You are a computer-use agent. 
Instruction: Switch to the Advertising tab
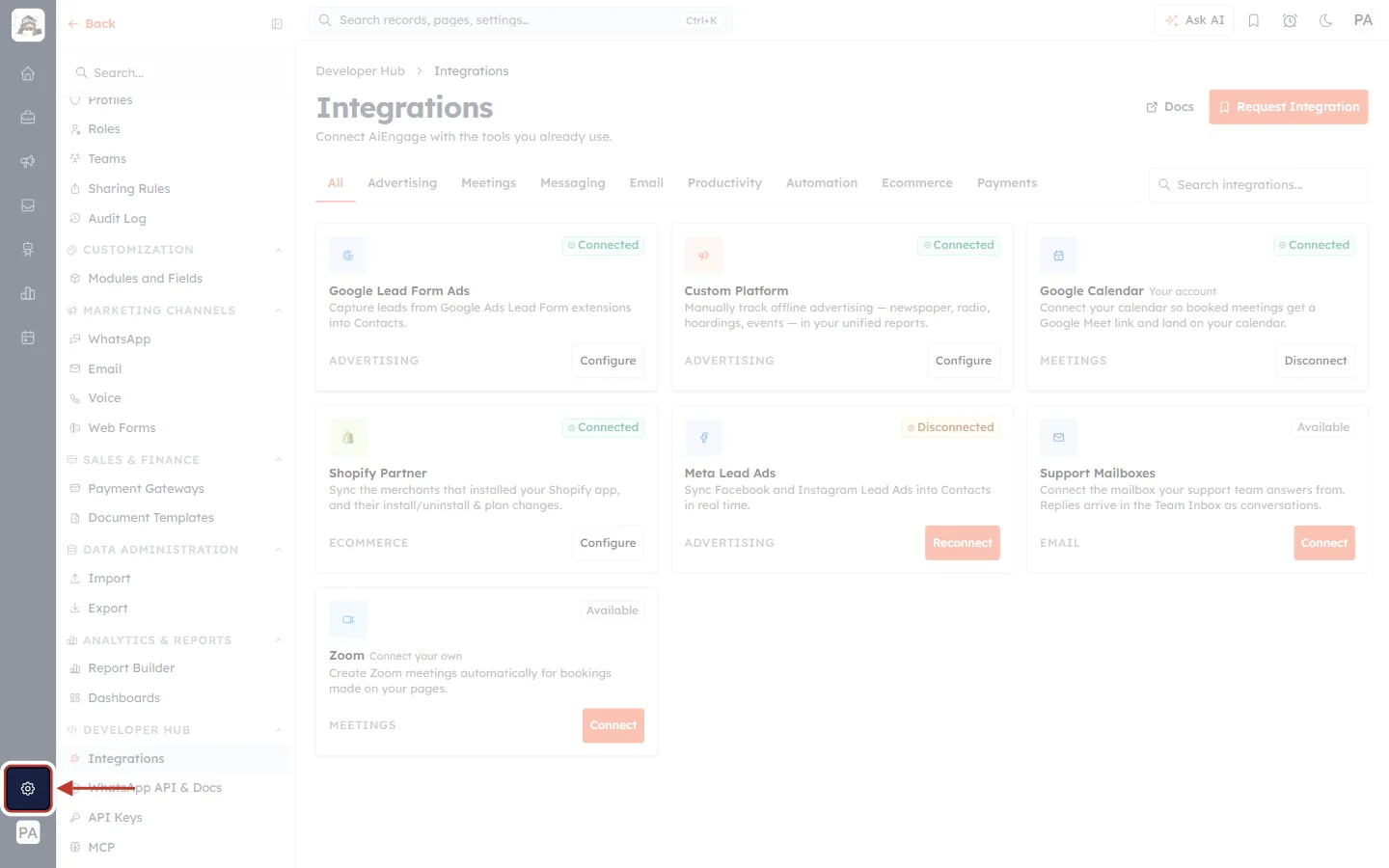(x=402, y=183)
